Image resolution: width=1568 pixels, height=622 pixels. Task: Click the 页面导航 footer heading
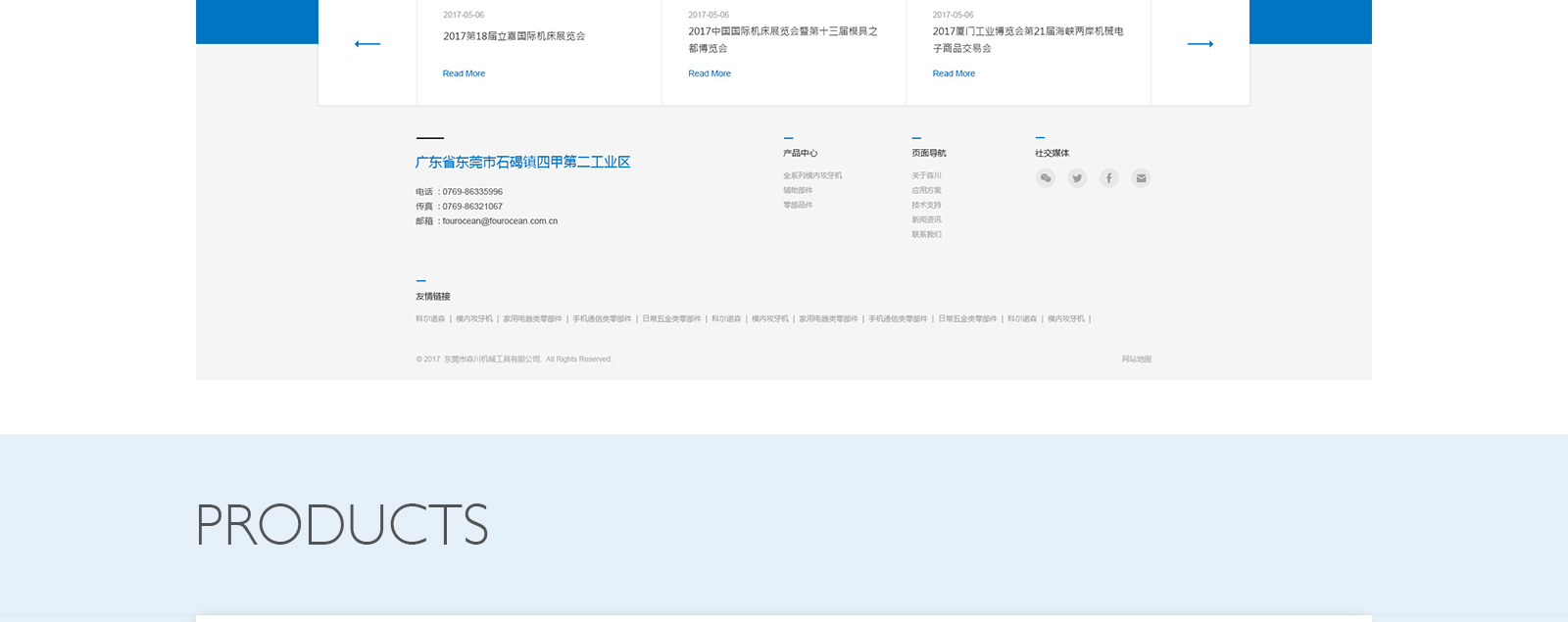(929, 154)
